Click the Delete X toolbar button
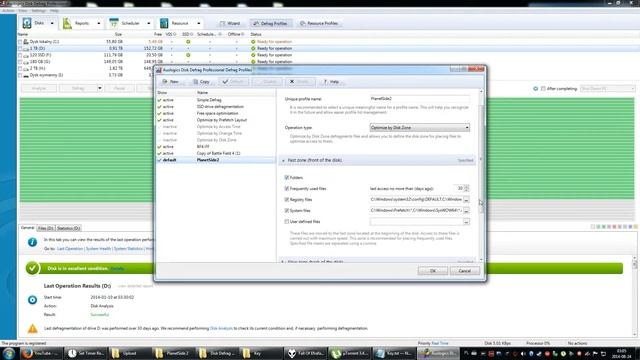 (300, 82)
